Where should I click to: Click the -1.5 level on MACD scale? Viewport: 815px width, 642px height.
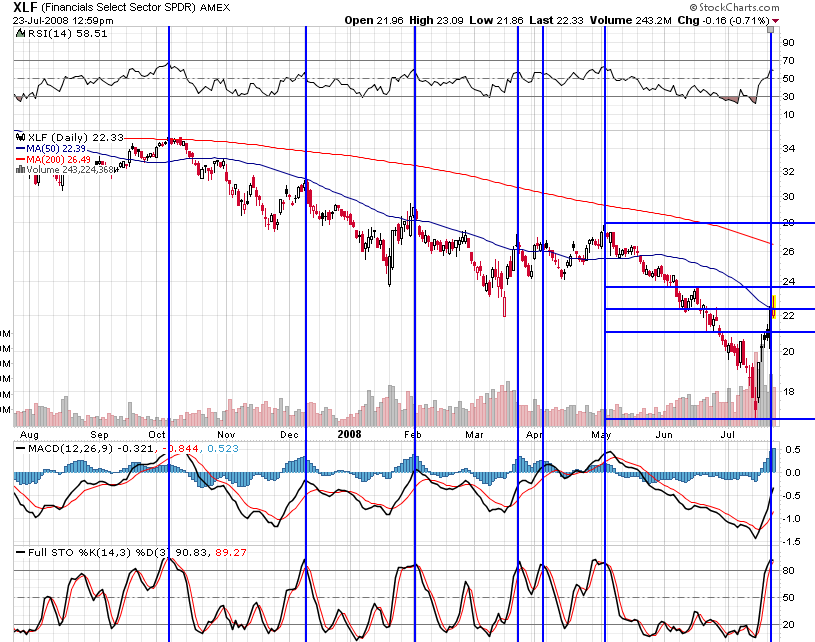pyautogui.click(x=791, y=542)
